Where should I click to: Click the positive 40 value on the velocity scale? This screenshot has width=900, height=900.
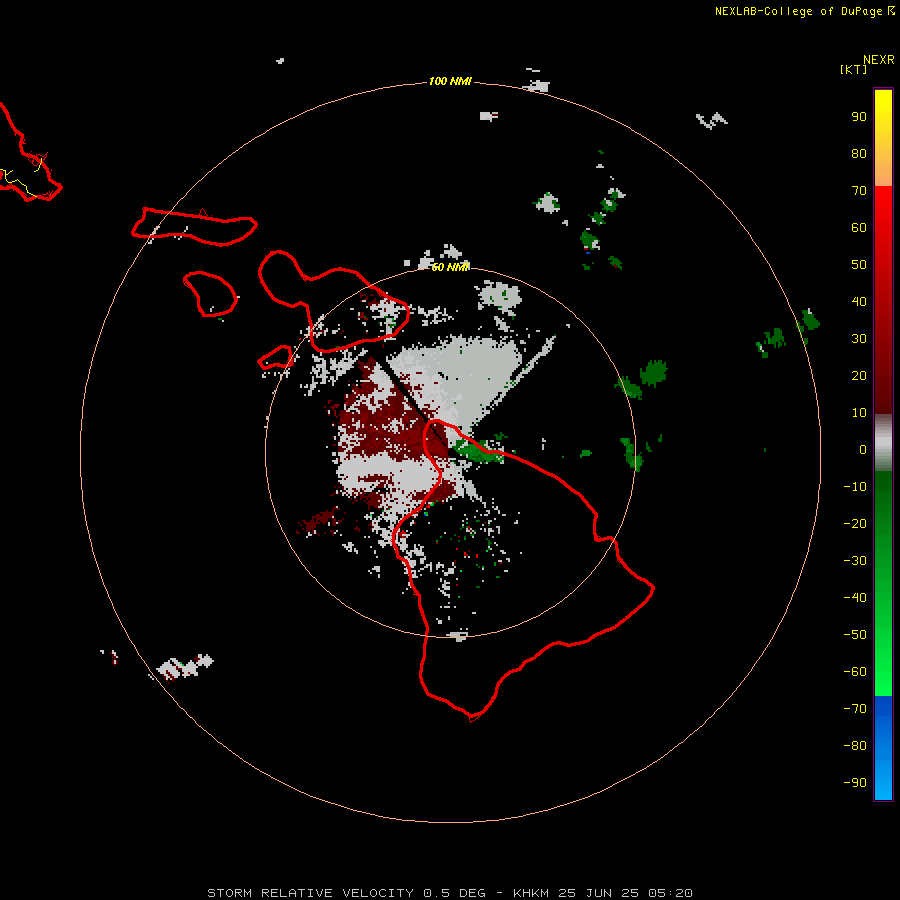coord(859,302)
